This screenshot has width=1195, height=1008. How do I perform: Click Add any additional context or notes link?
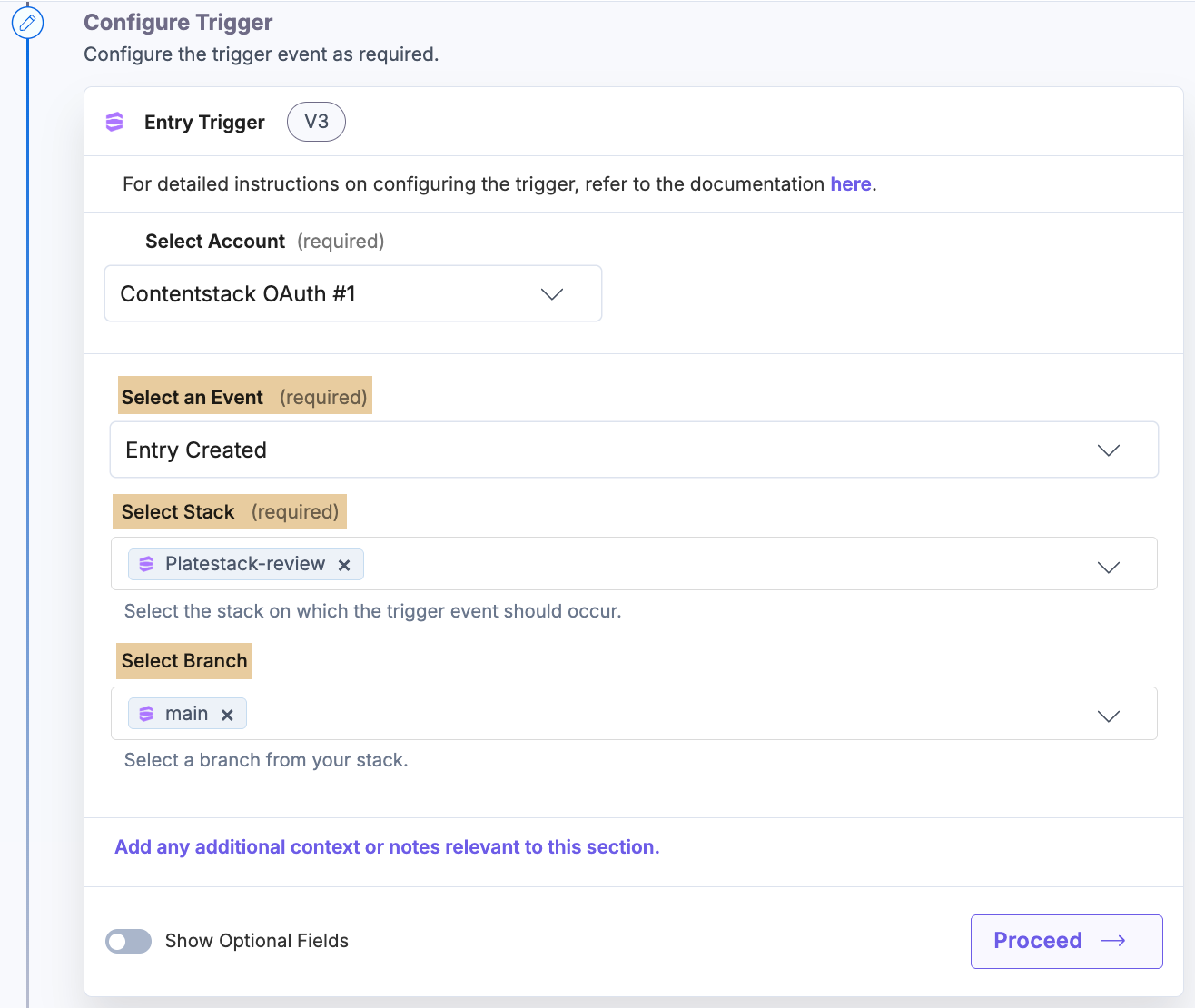387,847
